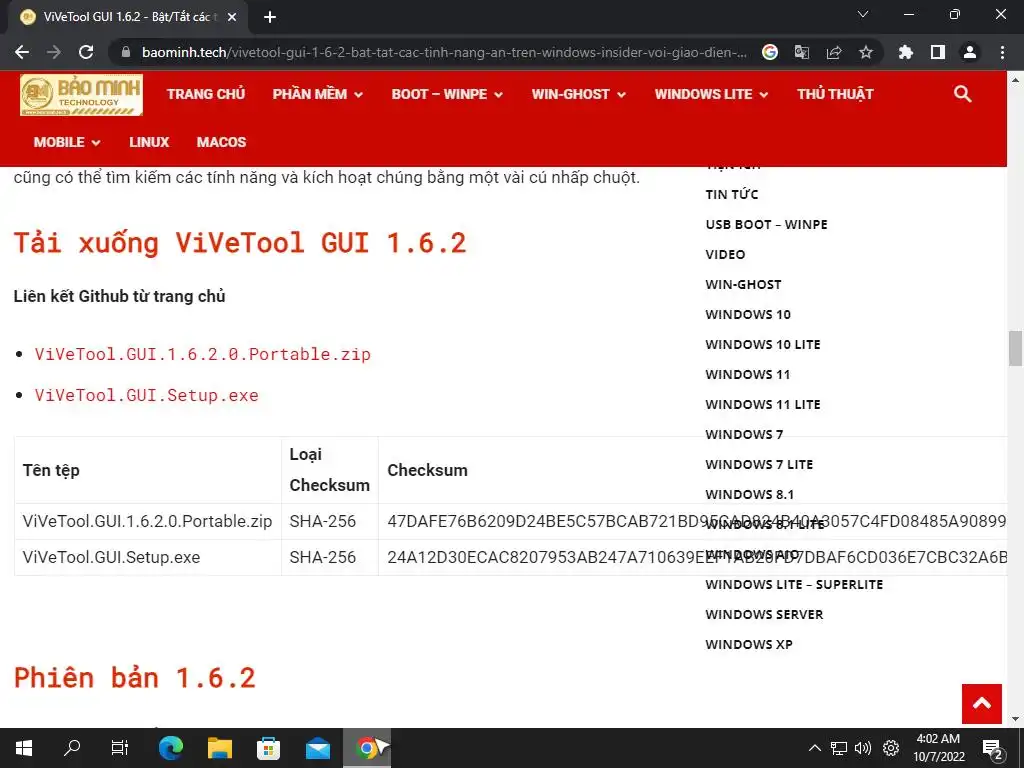Viewport: 1024px width, 768px height.
Task: Open WINDOWS SERVER category link
Action: [x=764, y=615]
